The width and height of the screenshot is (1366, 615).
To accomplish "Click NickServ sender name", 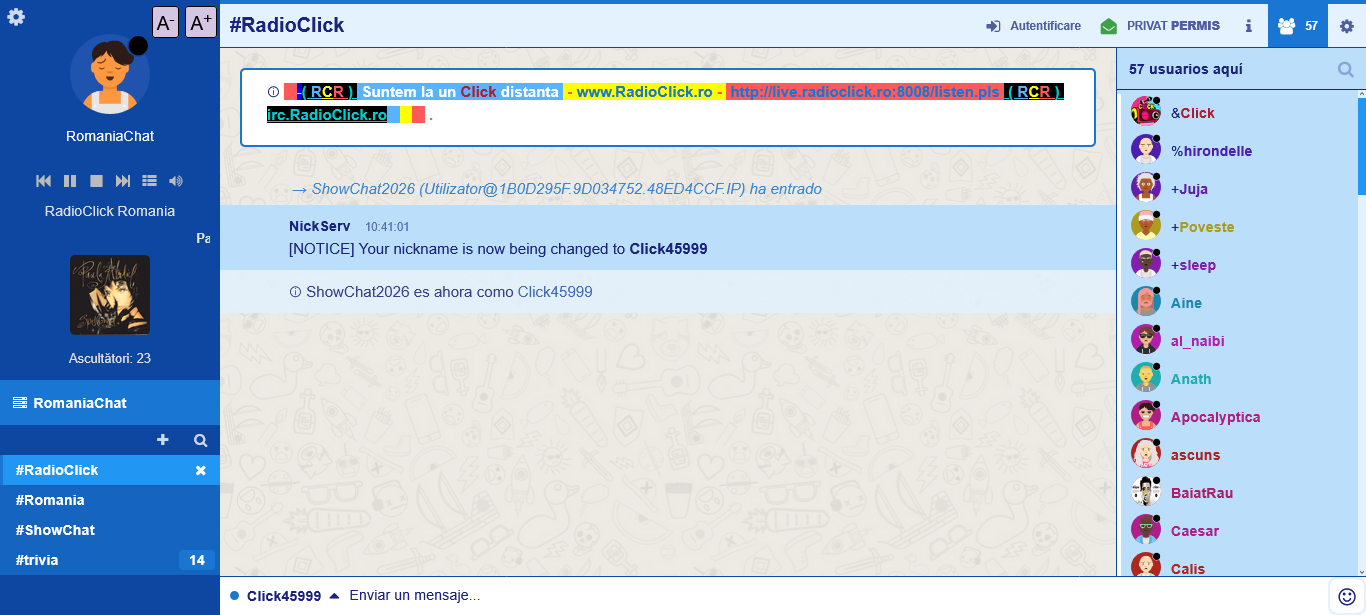I will pos(319,227).
